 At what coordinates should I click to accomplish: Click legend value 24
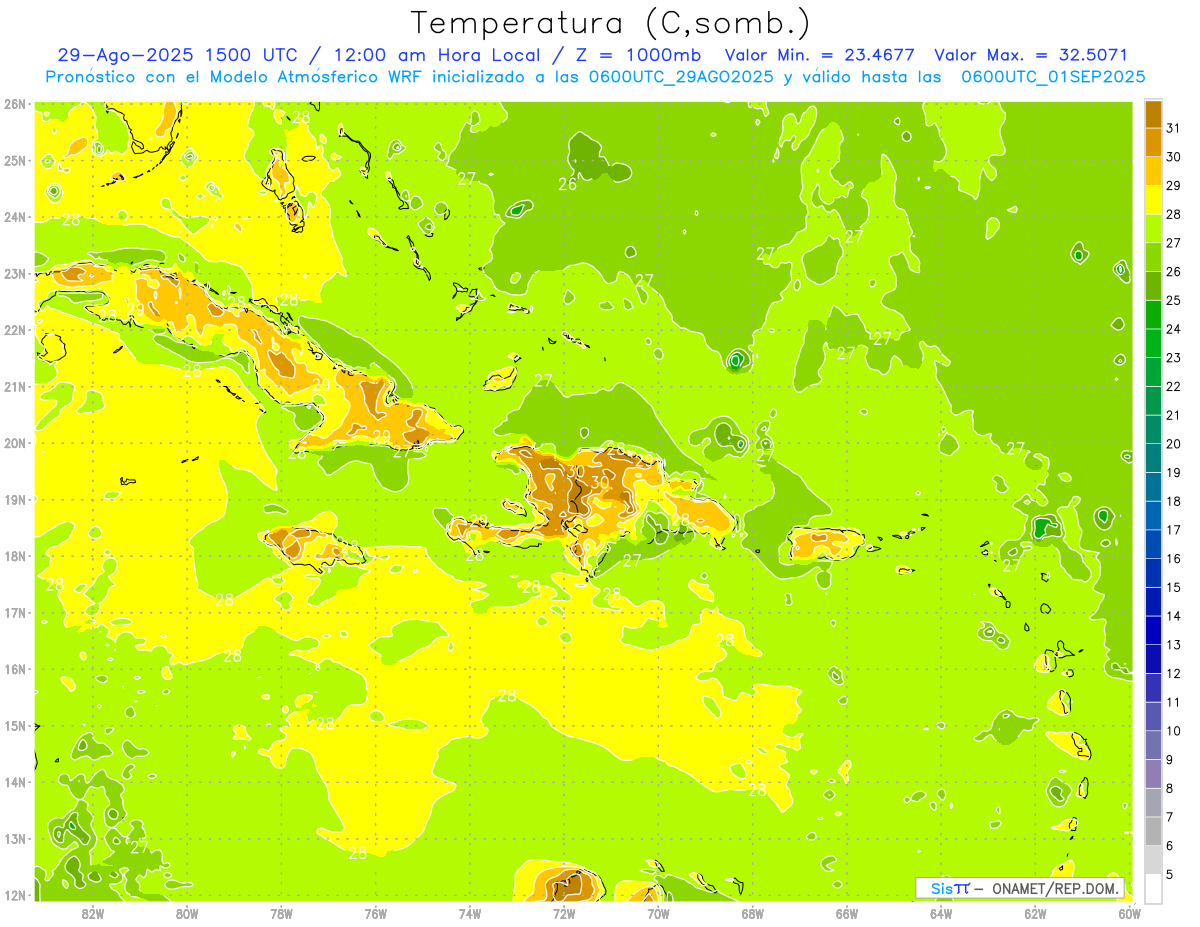(x=1174, y=329)
